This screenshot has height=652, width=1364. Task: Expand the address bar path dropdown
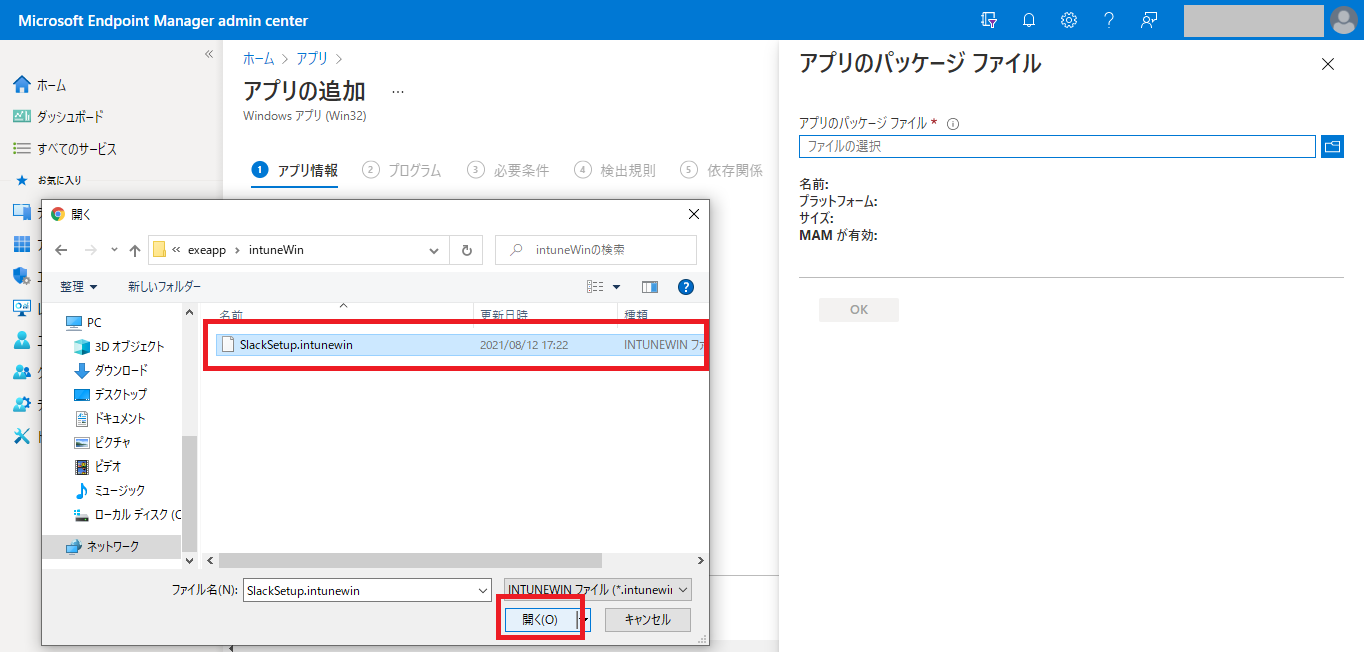coord(434,250)
